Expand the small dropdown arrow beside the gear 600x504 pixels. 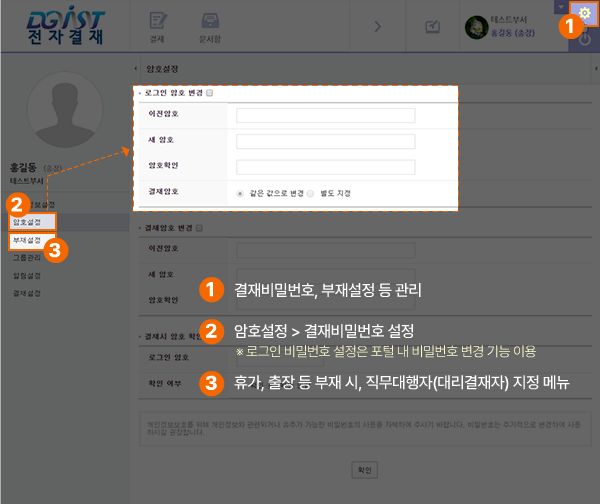pos(561,7)
